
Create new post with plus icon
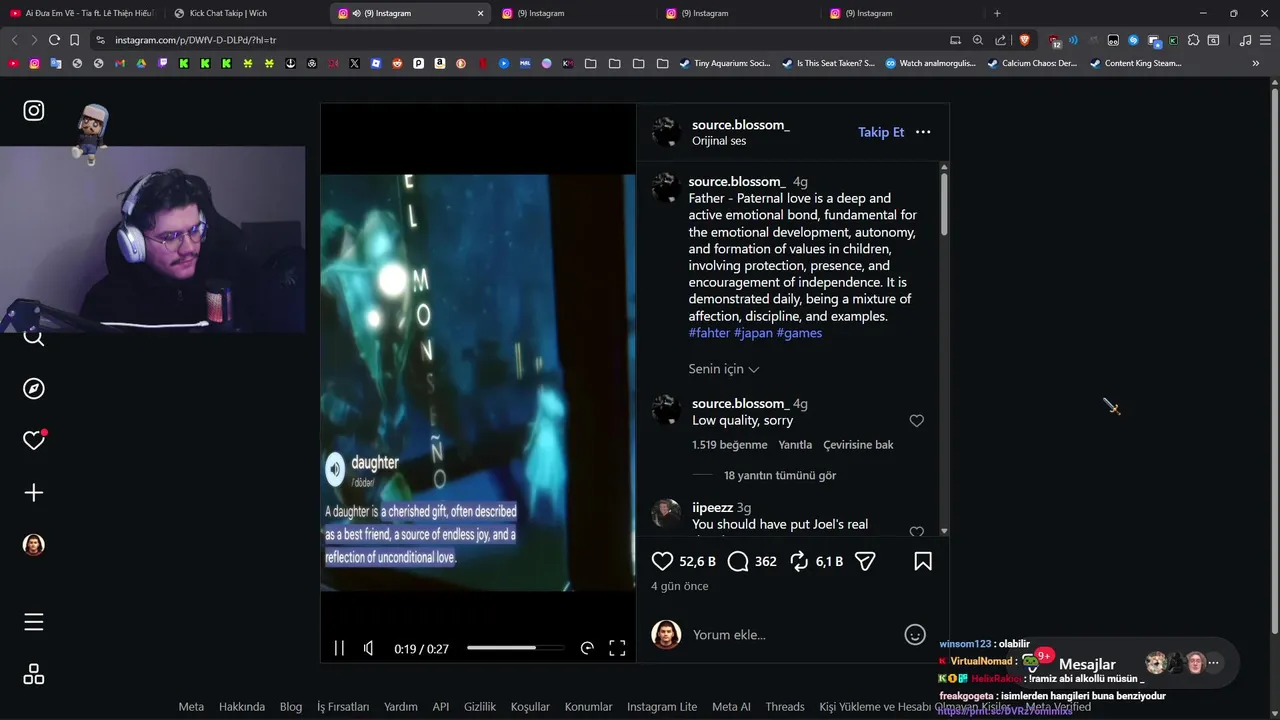click(x=34, y=493)
